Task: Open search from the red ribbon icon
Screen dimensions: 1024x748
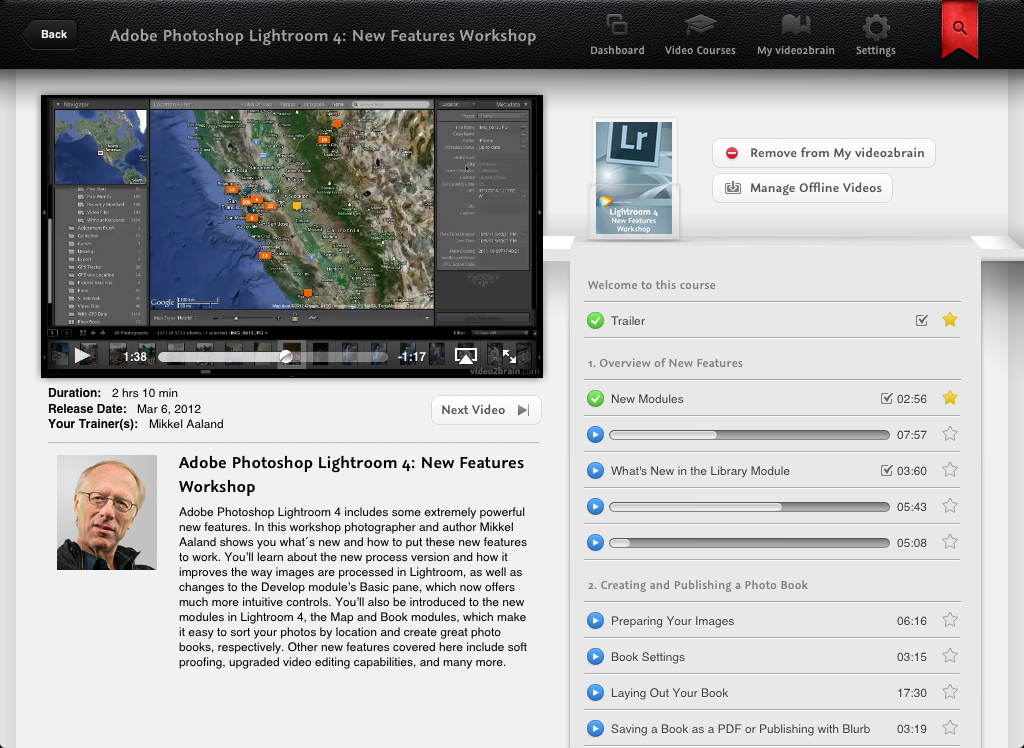Action: pyautogui.click(x=959, y=28)
